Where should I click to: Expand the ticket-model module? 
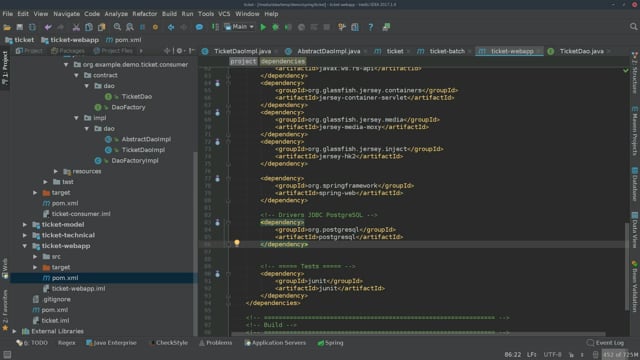[x=25, y=224]
